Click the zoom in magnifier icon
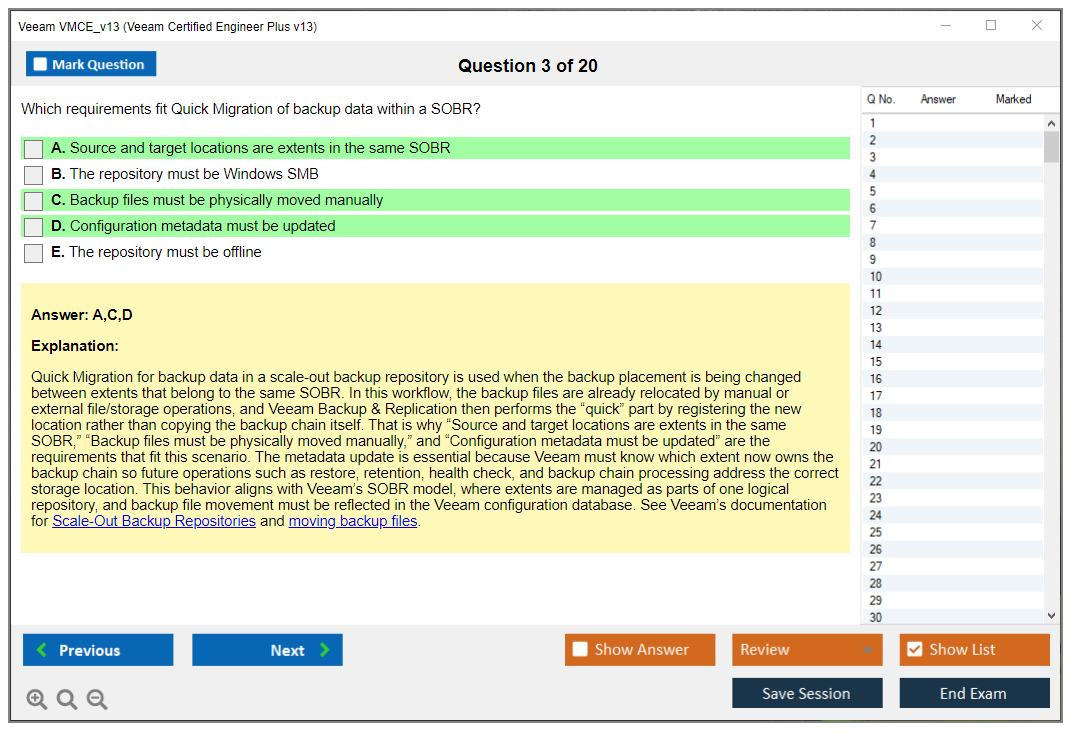This screenshot has height=735, width=1075. coord(36,699)
